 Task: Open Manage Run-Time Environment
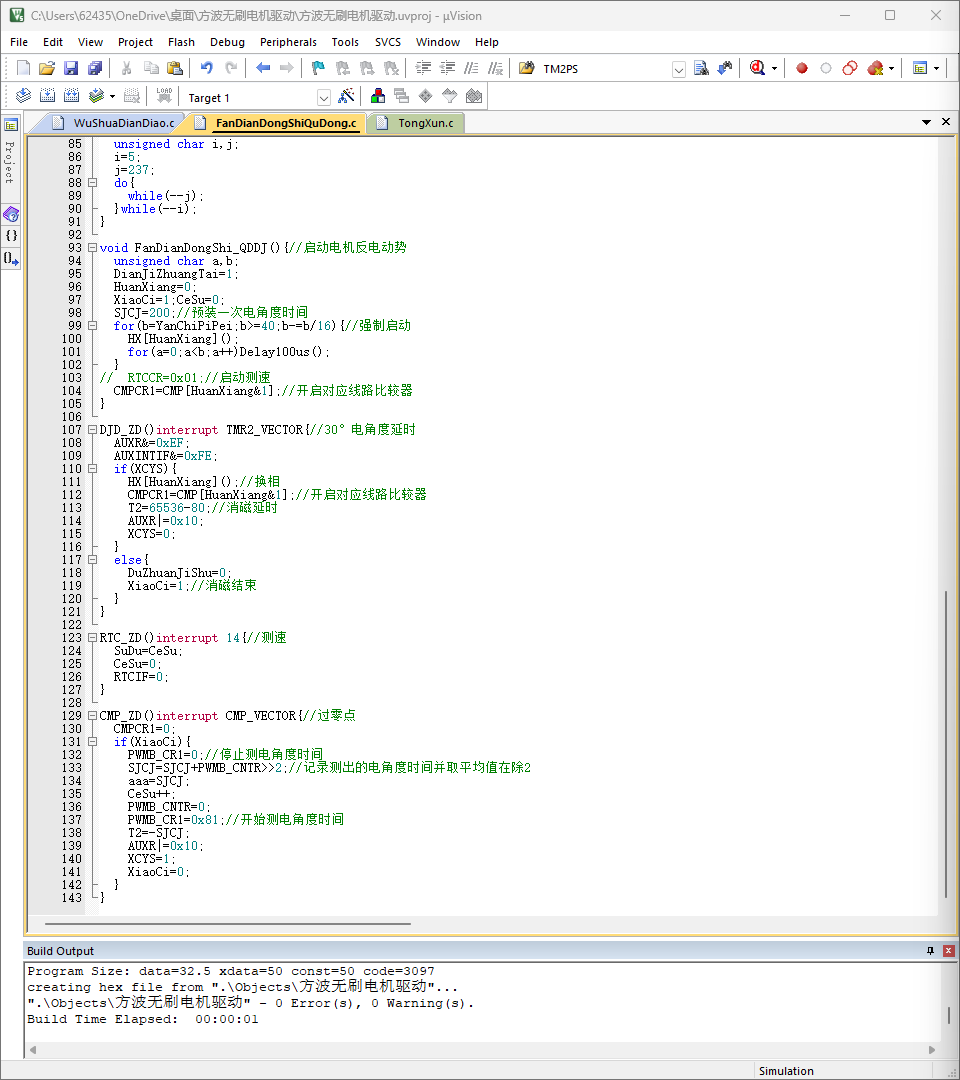(426, 96)
